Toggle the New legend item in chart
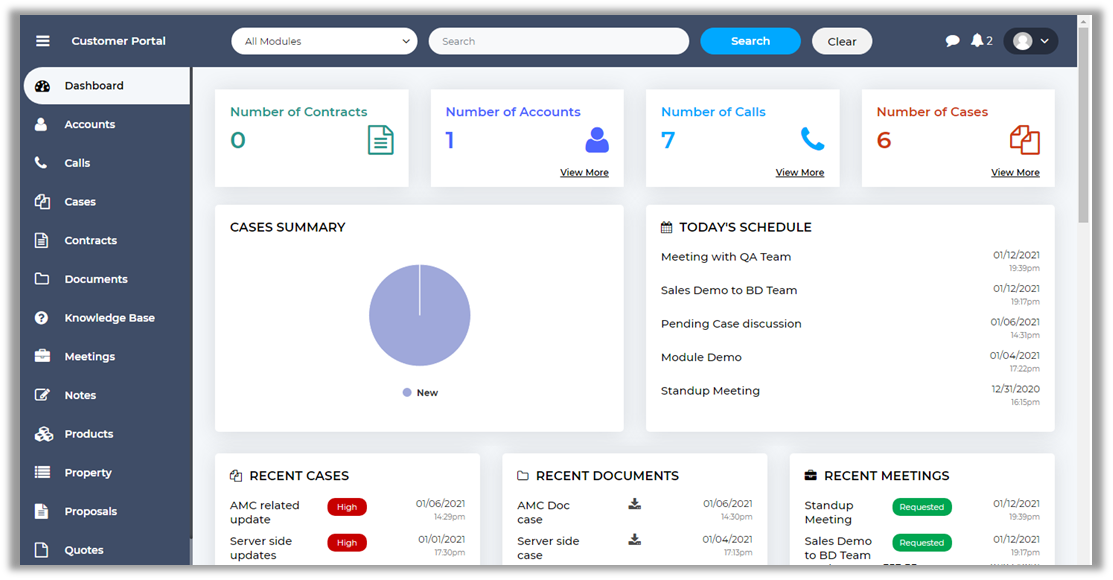Image resolution: width=1113 pixels, height=580 pixels. (420, 393)
